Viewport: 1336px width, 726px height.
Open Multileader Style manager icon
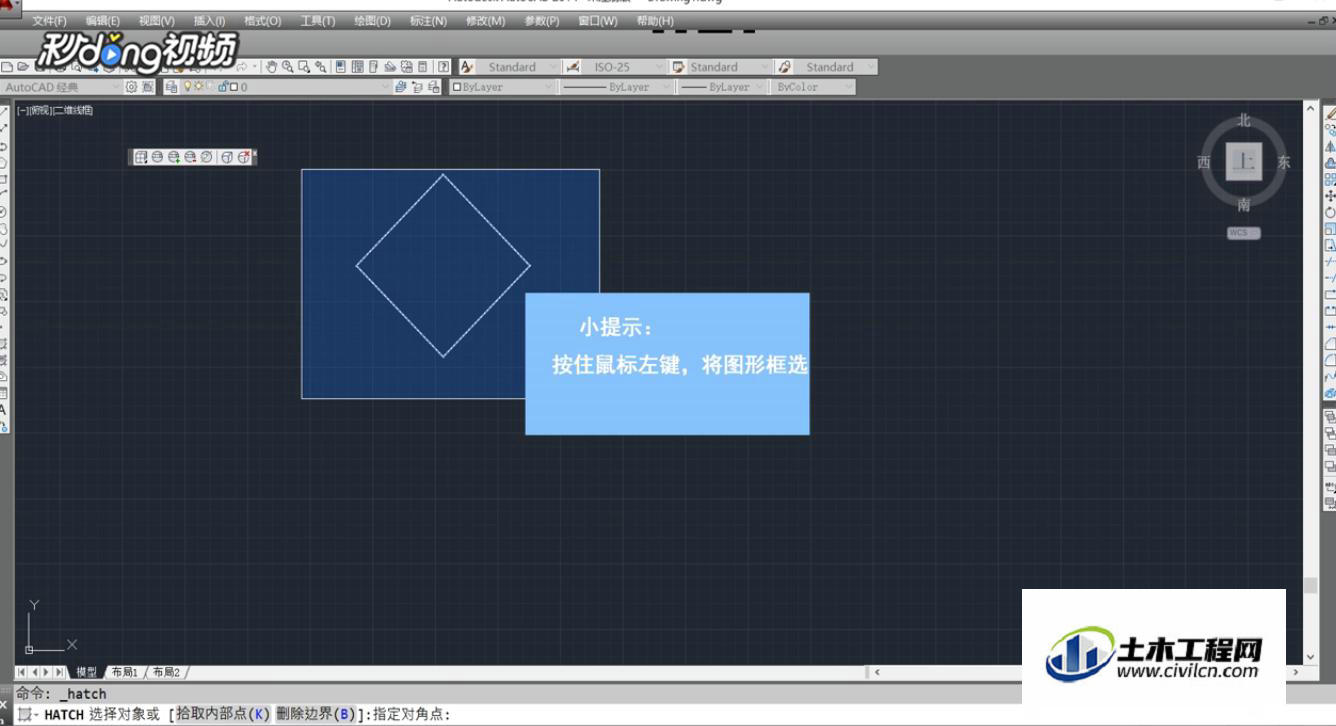tap(785, 67)
